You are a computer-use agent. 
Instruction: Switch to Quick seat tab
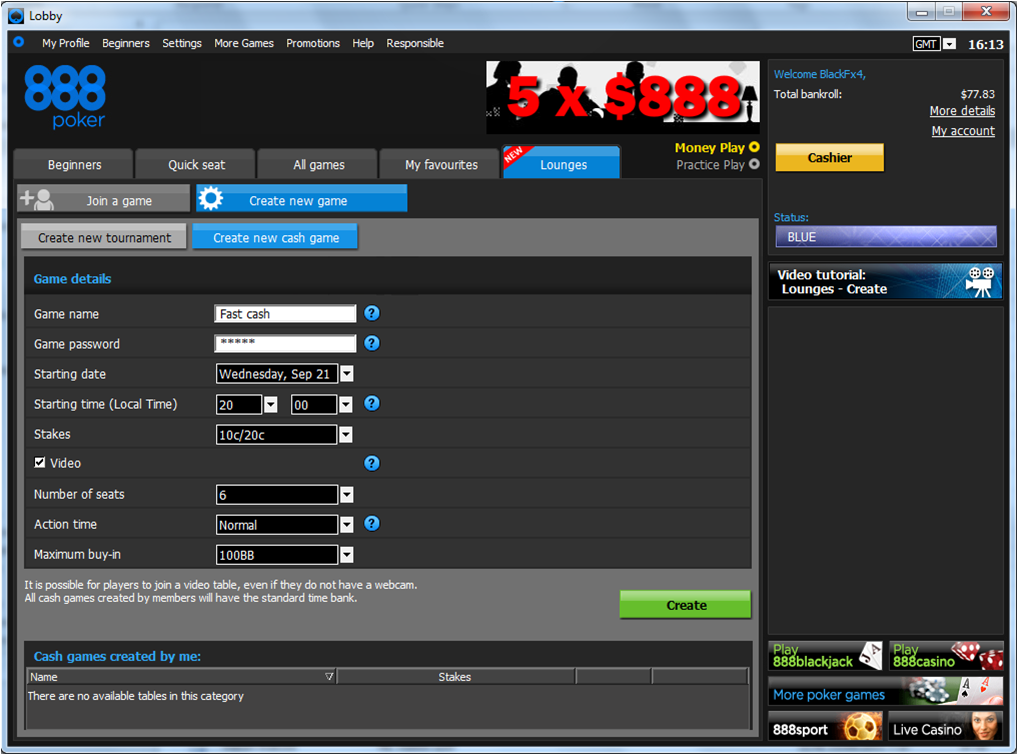point(196,164)
